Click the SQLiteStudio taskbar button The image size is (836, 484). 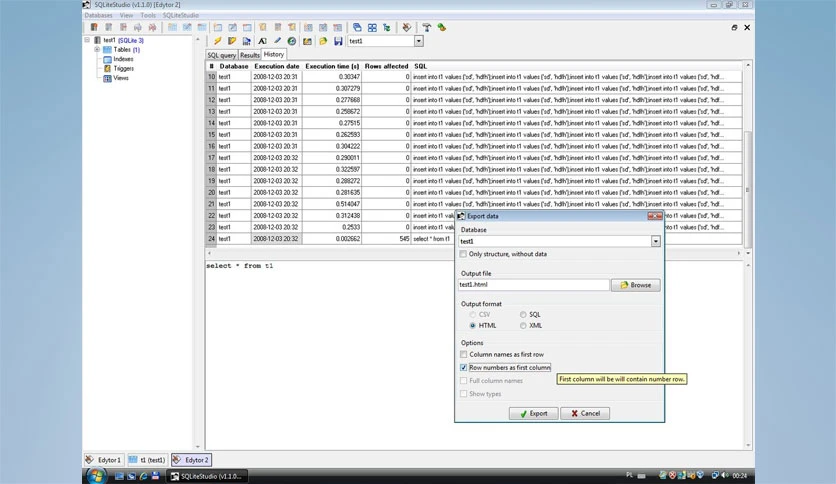[x=206, y=476]
